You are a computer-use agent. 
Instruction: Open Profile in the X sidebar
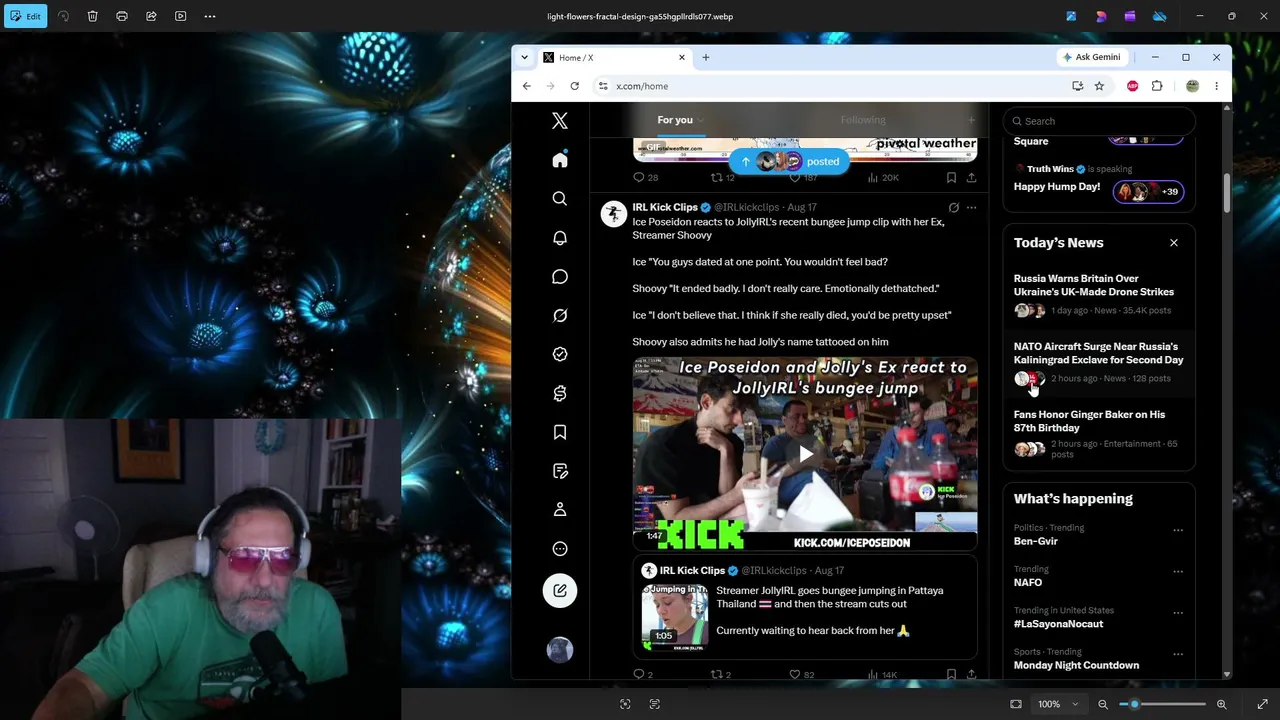point(560,510)
